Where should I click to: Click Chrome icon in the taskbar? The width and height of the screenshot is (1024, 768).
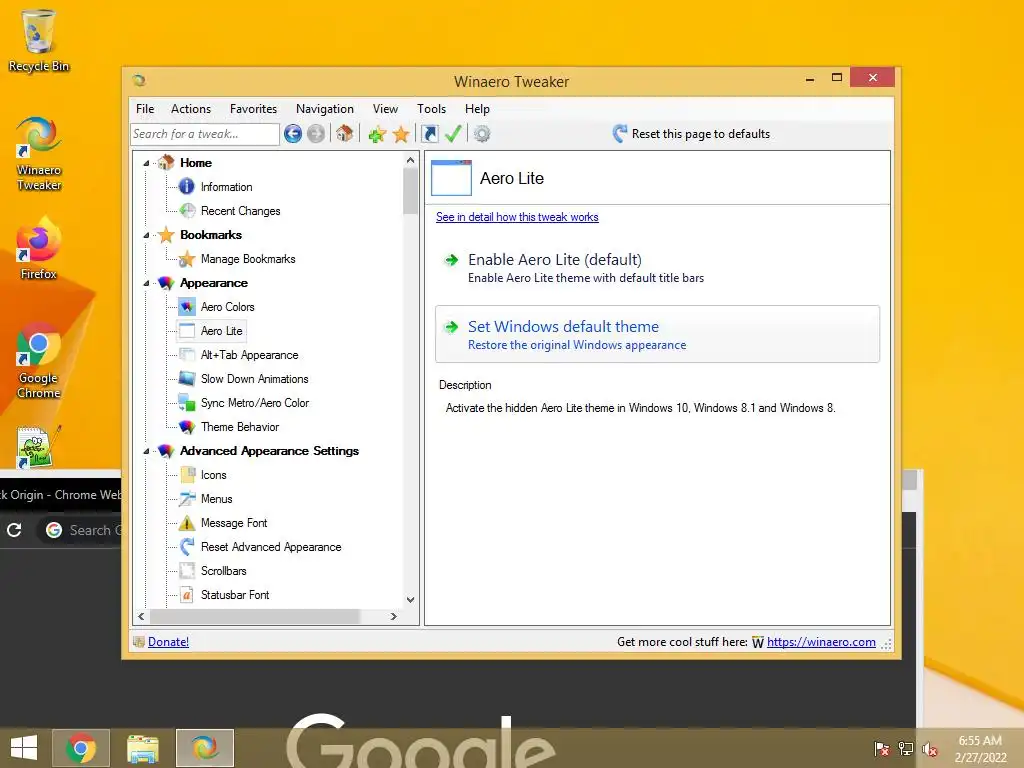pos(81,748)
